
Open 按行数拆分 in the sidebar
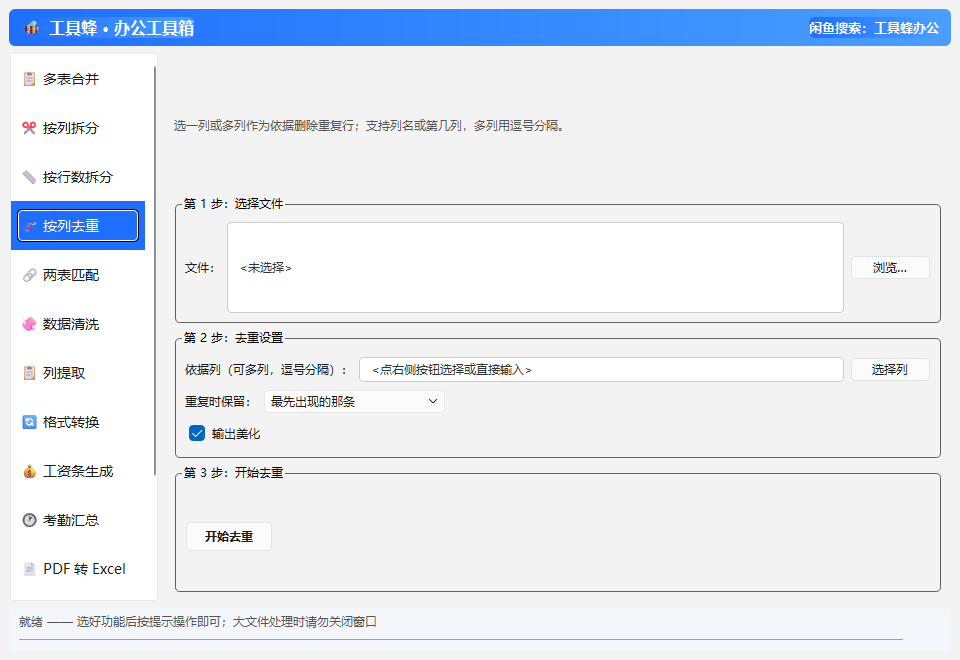[78, 177]
